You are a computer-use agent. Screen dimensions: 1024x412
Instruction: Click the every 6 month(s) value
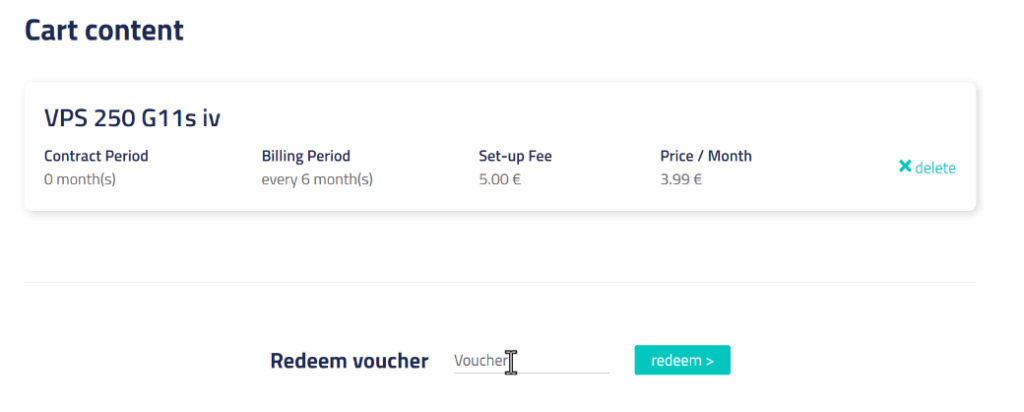[317, 180]
